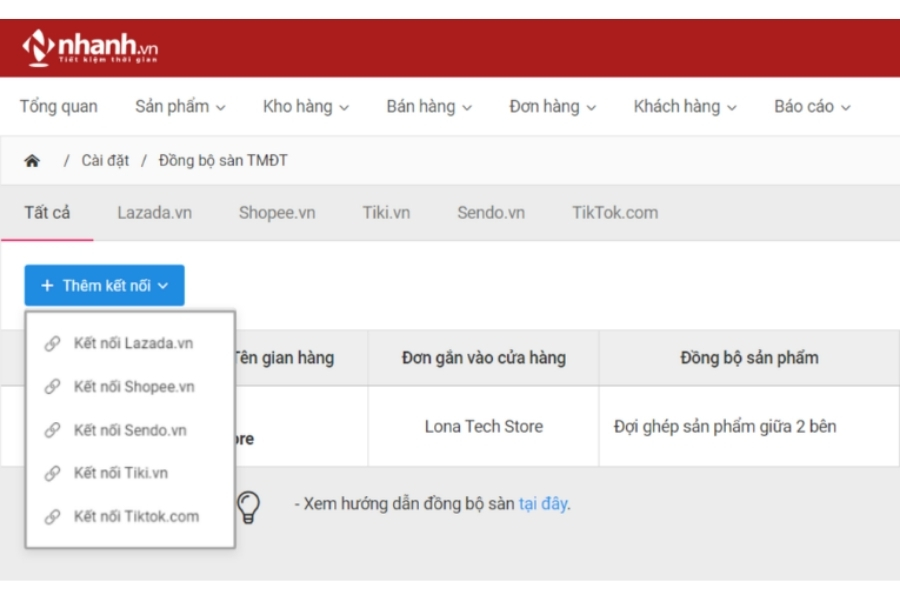Screen dimensions: 900x600
Task: Click the nhanh.vn logo
Action: [x=90, y=48]
